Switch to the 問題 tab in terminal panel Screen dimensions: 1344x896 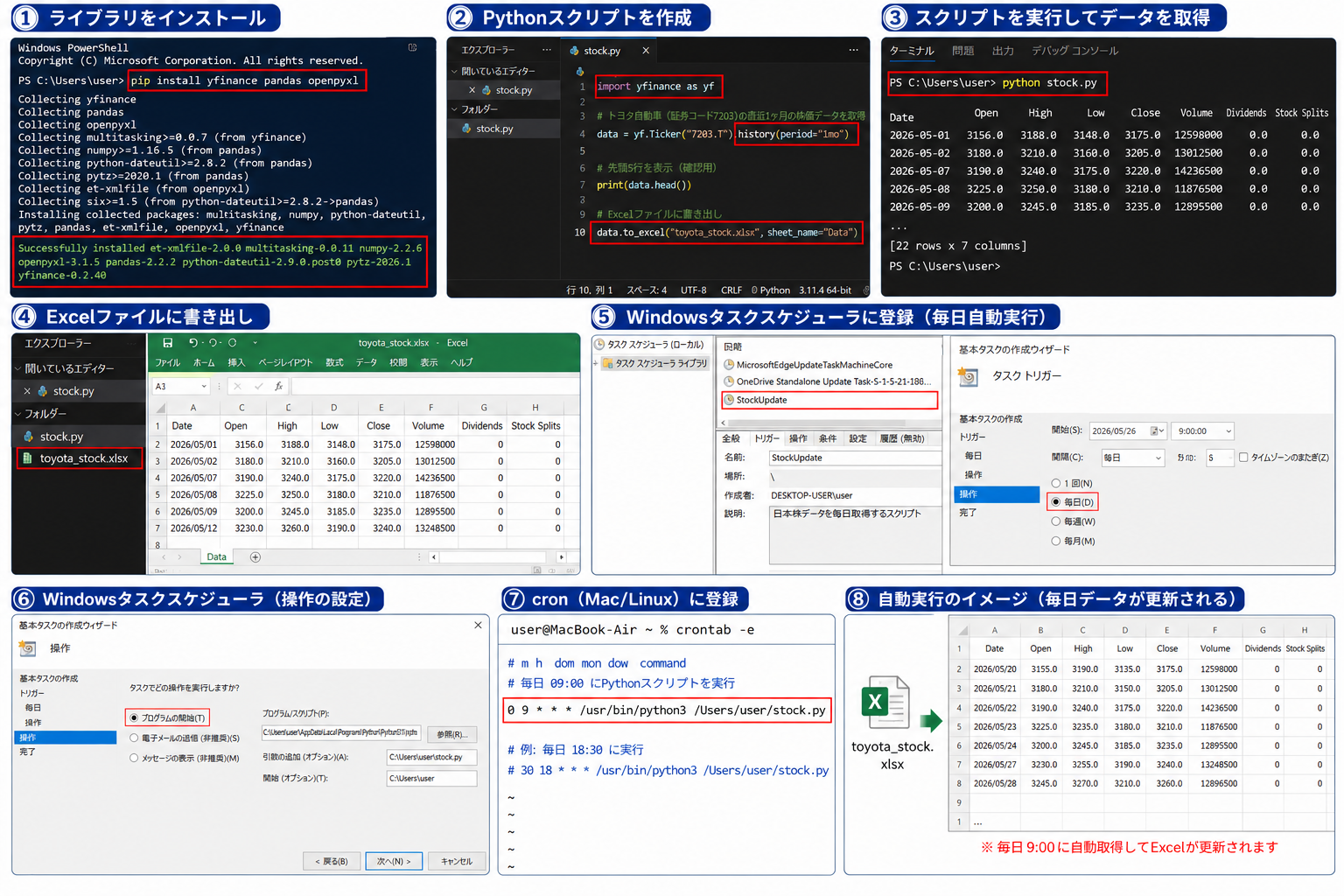coord(962,51)
